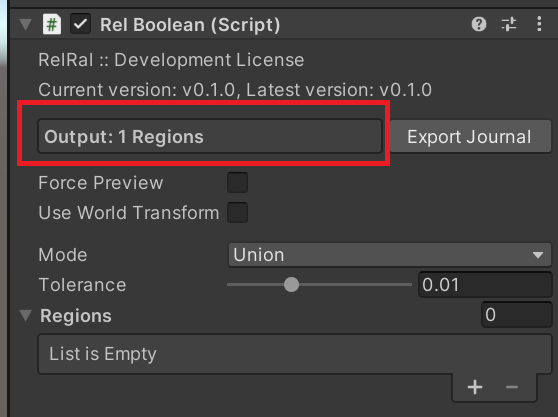The width and height of the screenshot is (558, 417).
Task: Click the List is Empty area
Action: [x=295, y=354]
